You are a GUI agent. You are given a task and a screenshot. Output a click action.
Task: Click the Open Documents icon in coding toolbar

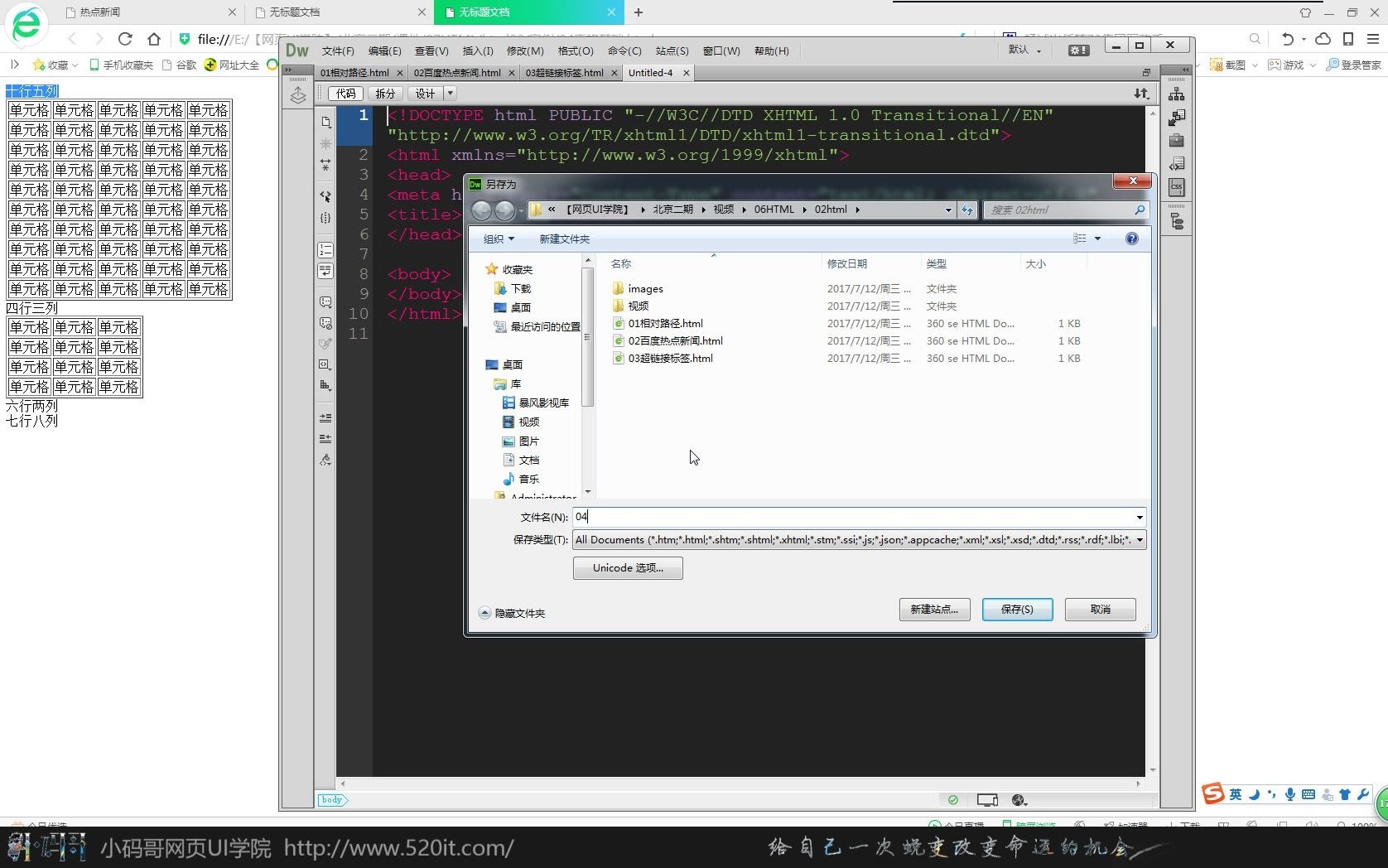coord(325,122)
